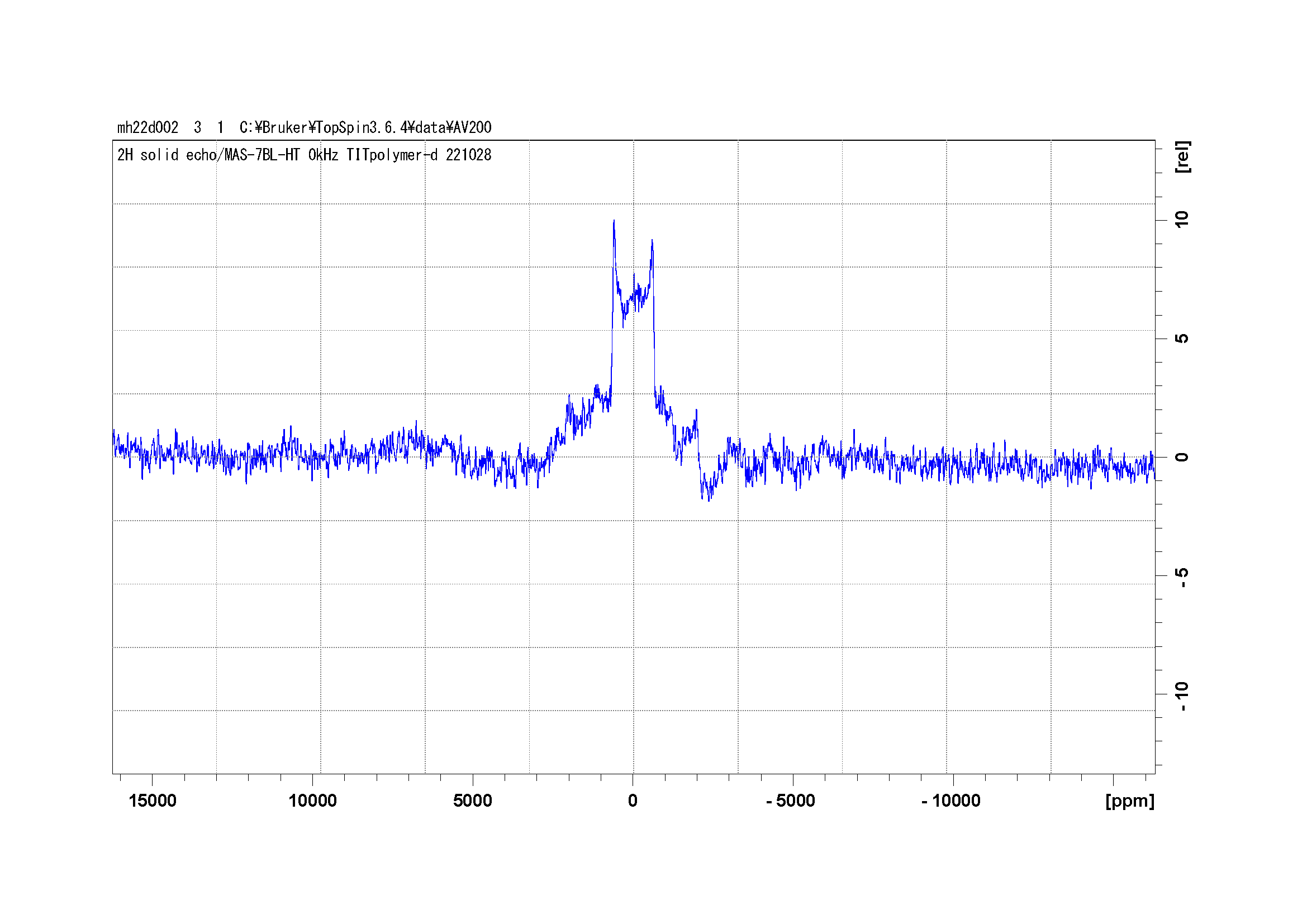Click the x-axis label '- 10000'

coord(950,801)
